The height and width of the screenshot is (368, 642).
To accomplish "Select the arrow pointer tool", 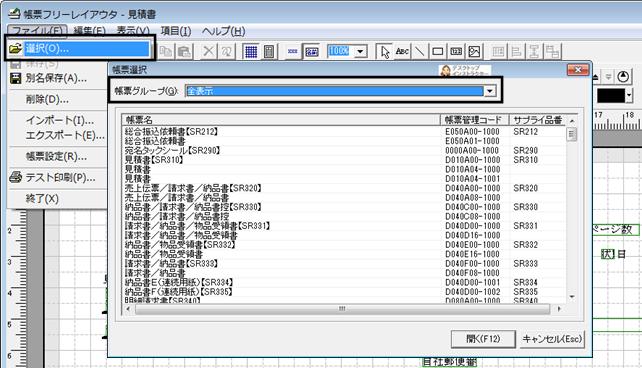I will pyautogui.click(x=385, y=52).
